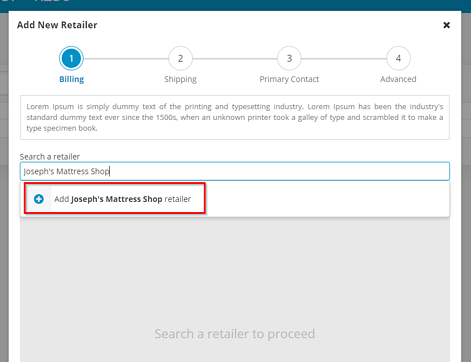Screen dimensions: 471x362
Task: Click the Shipping step label
Action: (x=180, y=79)
